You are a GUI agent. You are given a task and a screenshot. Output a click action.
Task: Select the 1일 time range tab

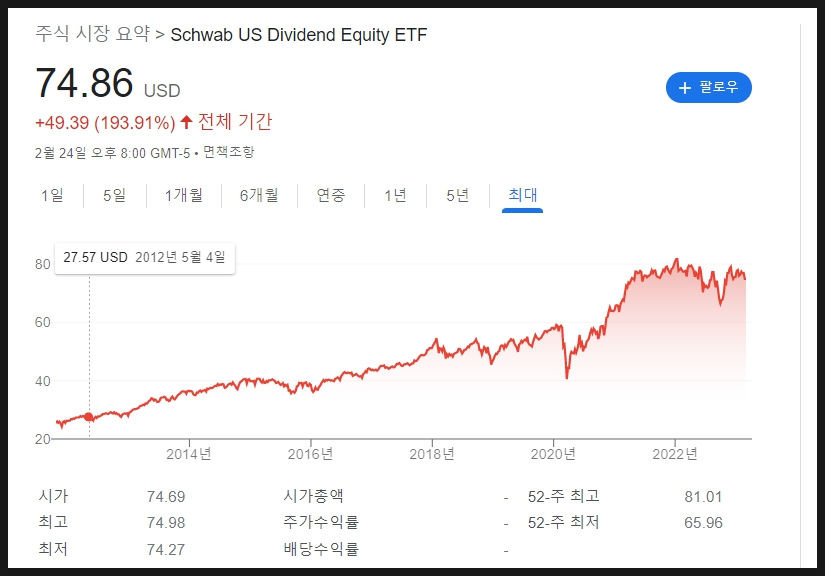click(53, 195)
